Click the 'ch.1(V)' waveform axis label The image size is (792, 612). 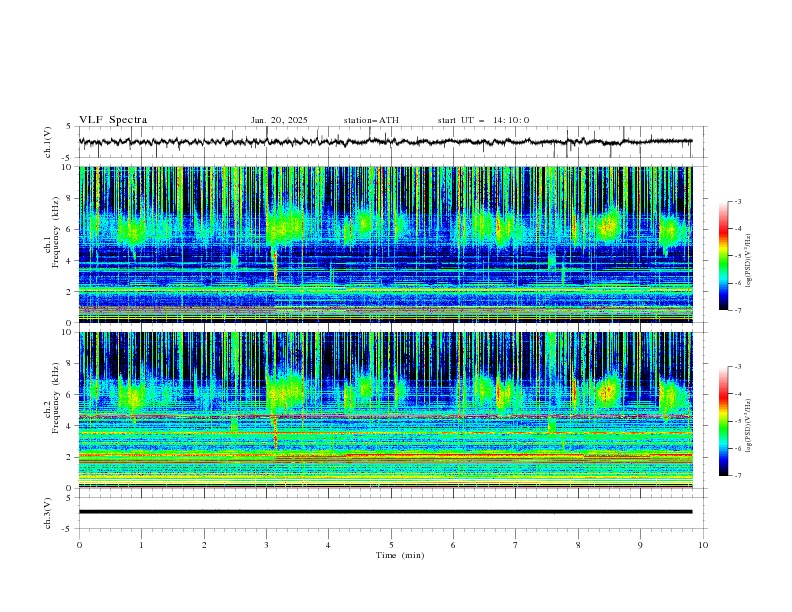pos(48,142)
